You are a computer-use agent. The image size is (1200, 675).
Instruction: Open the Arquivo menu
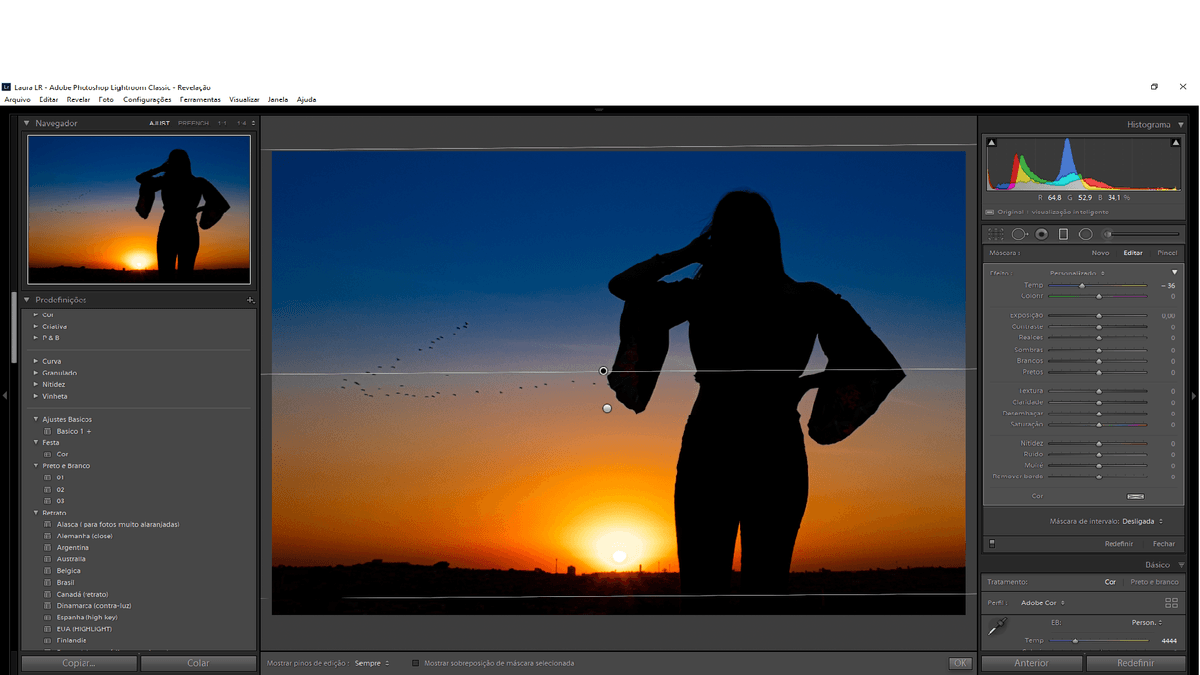[x=18, y=100]
